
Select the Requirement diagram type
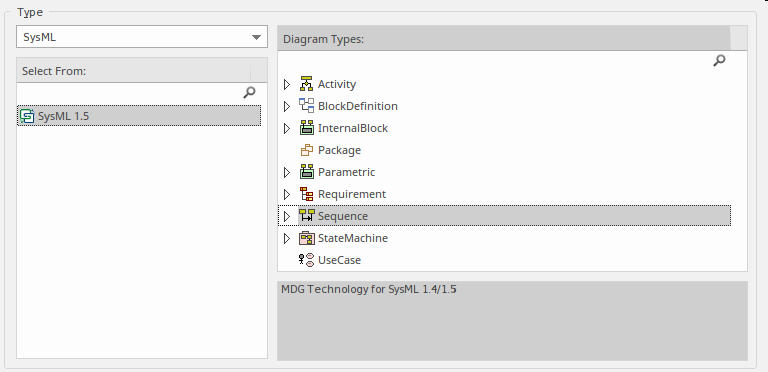coord(352,194)
